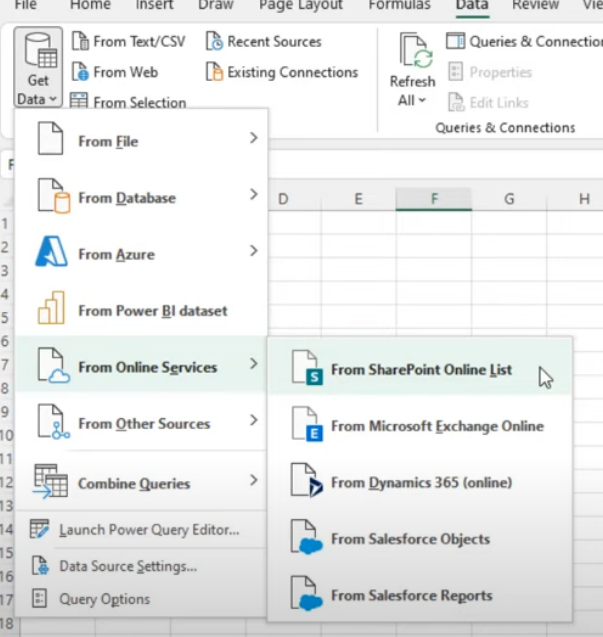This screenshot has width=603, height=637.
Task: Click the Salesforce Reports cloud icon
Action: [307, 594]
